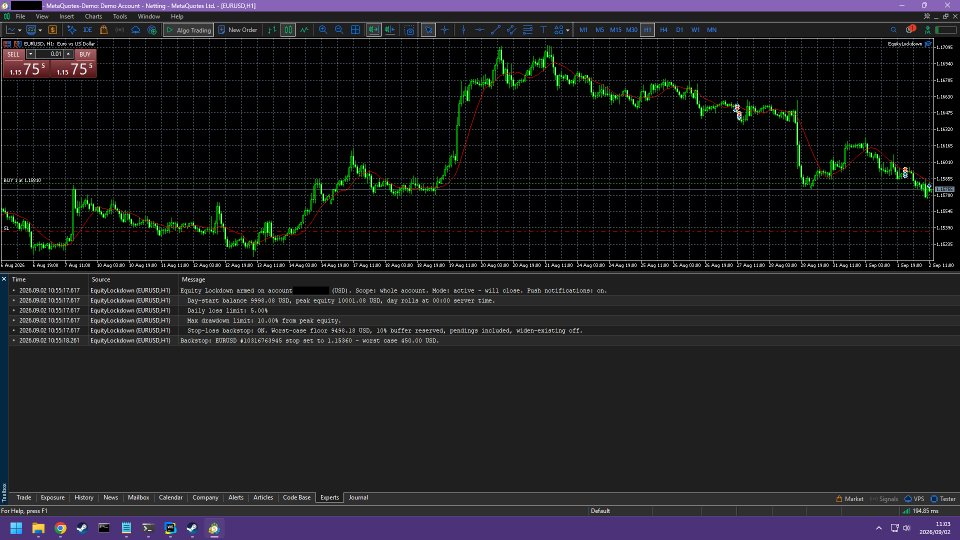Click the red SELL button
Image resolution: width=960 pixels, height=540 pixels.
pyautogui.click(x=13, y=54)
